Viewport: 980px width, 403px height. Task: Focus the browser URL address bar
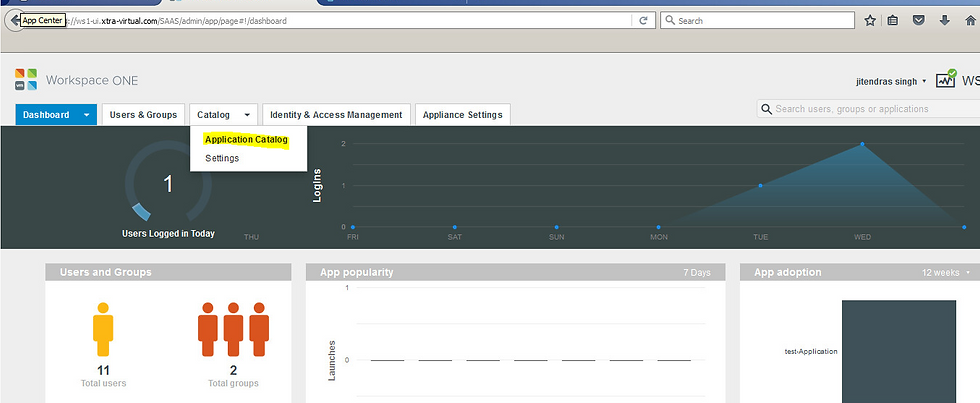tap(328, 21)
